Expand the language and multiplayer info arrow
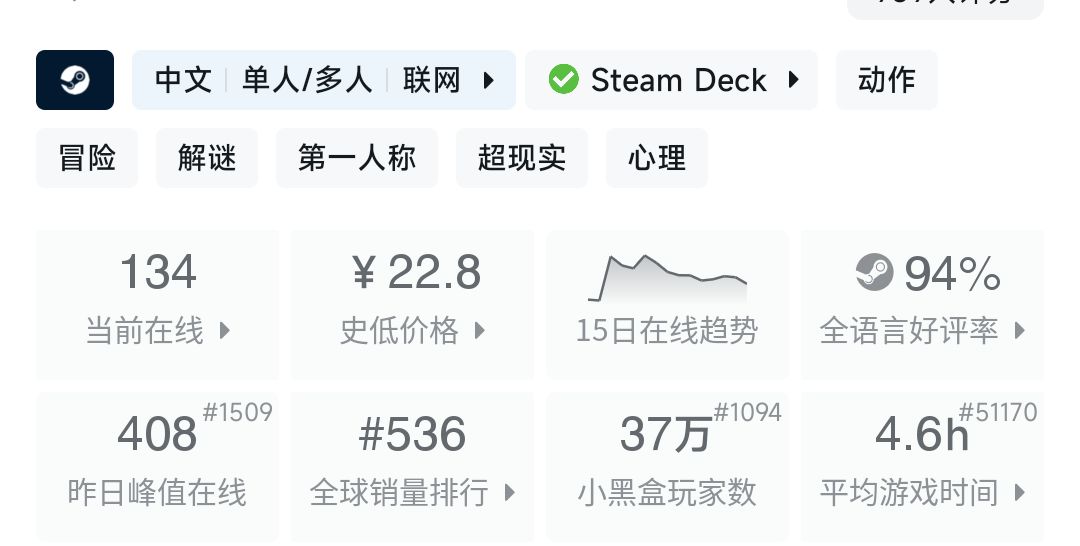1080x546 pixels. (x=489, y=80)
